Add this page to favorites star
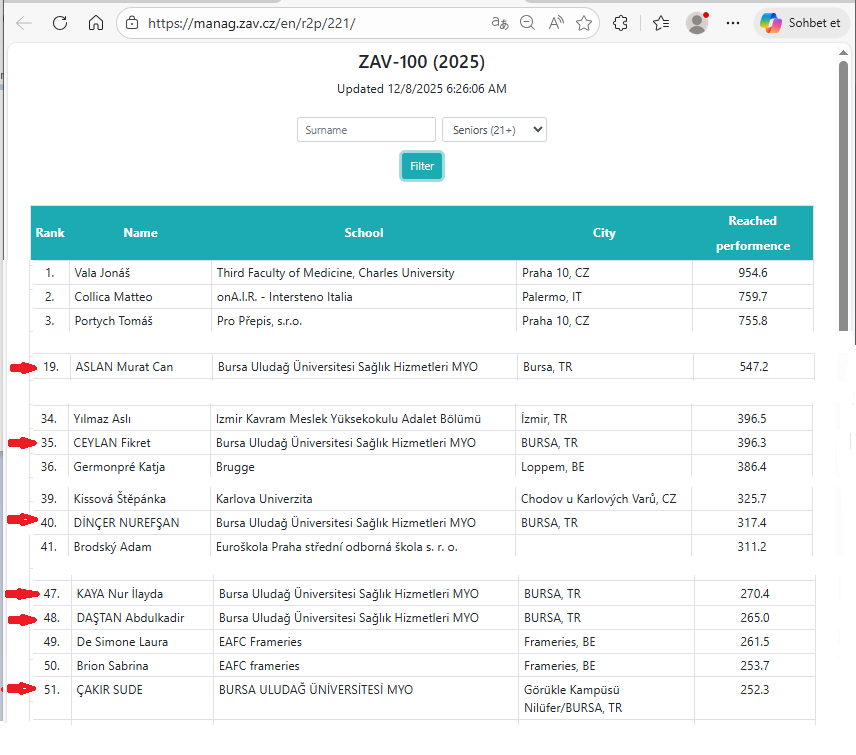856x755 pixels. coord(584,23)
